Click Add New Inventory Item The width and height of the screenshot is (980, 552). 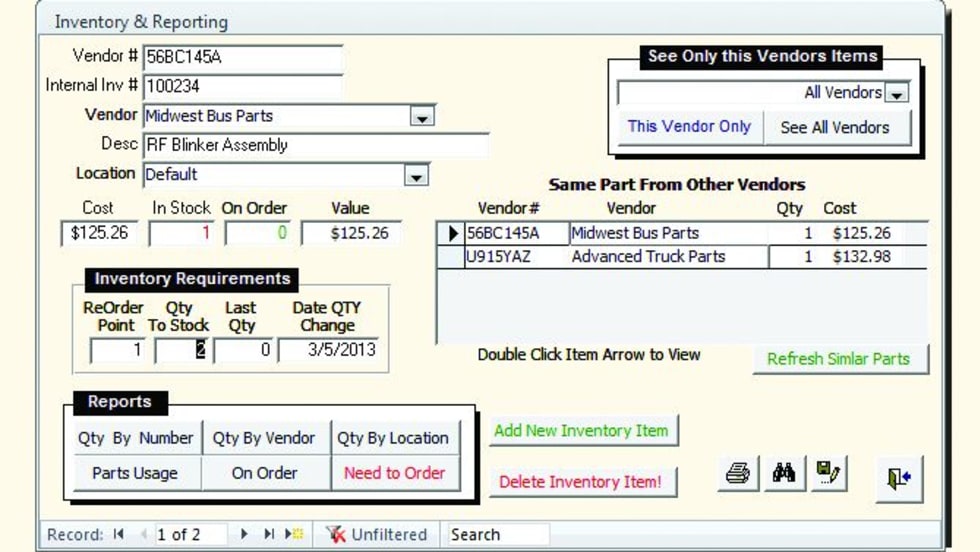tap(581, 431)
